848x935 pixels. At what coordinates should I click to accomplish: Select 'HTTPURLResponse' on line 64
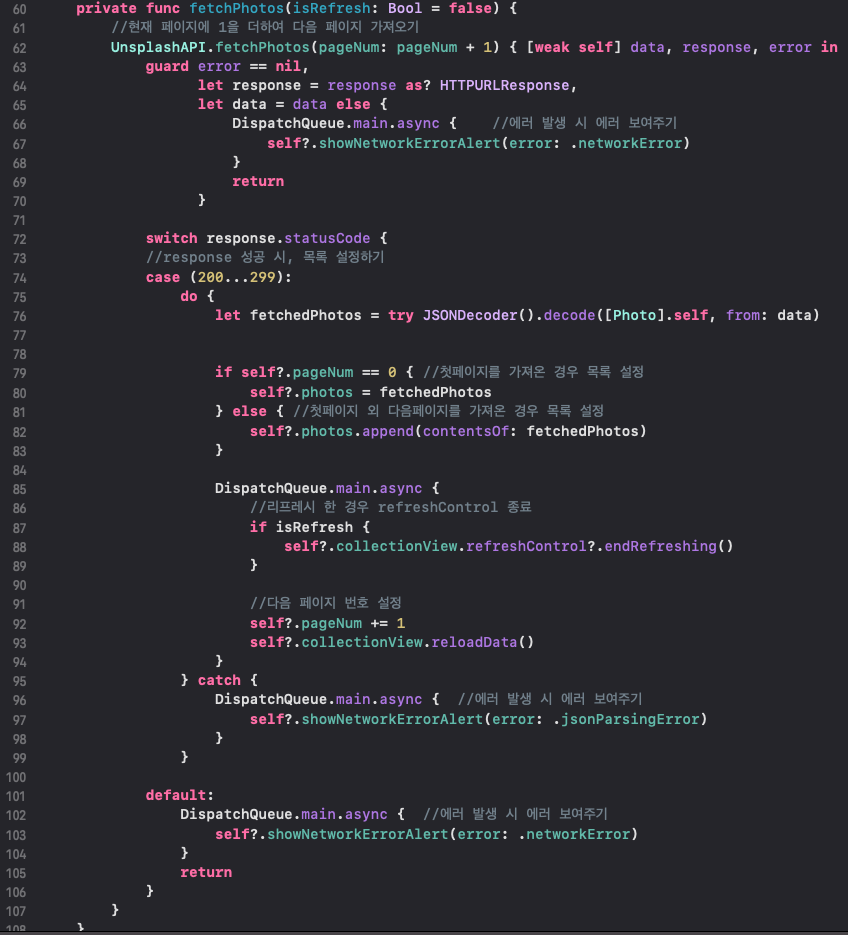tap(505, 85)
